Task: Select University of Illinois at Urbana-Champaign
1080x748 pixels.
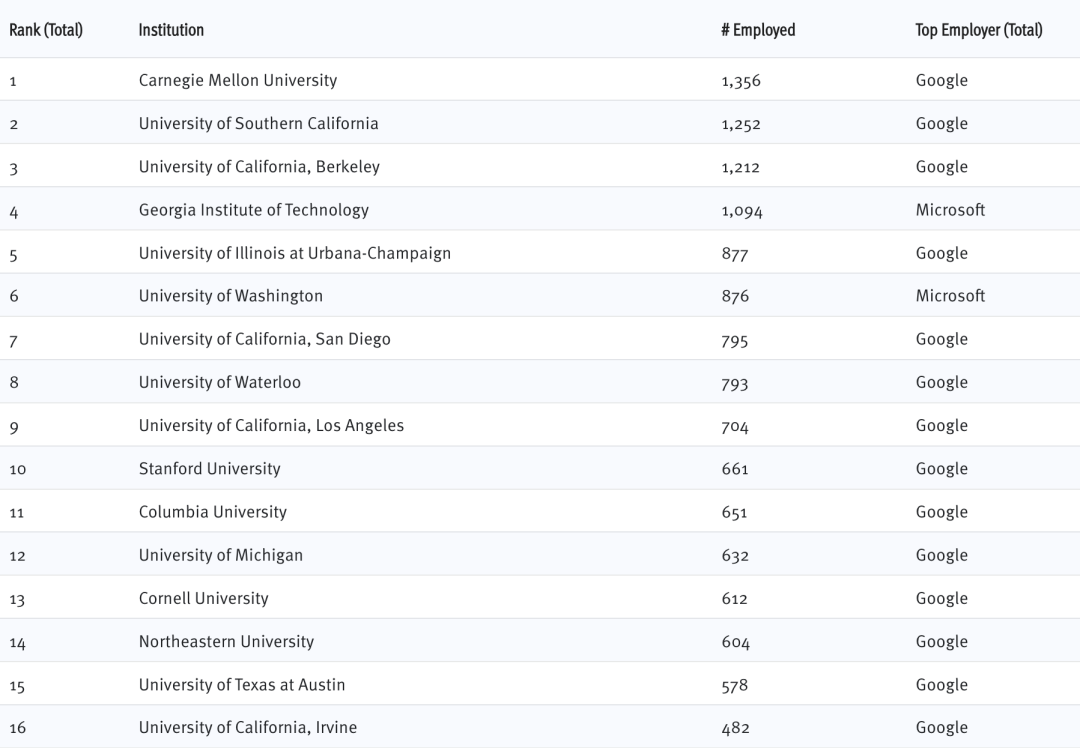Action: click(295, 253)
